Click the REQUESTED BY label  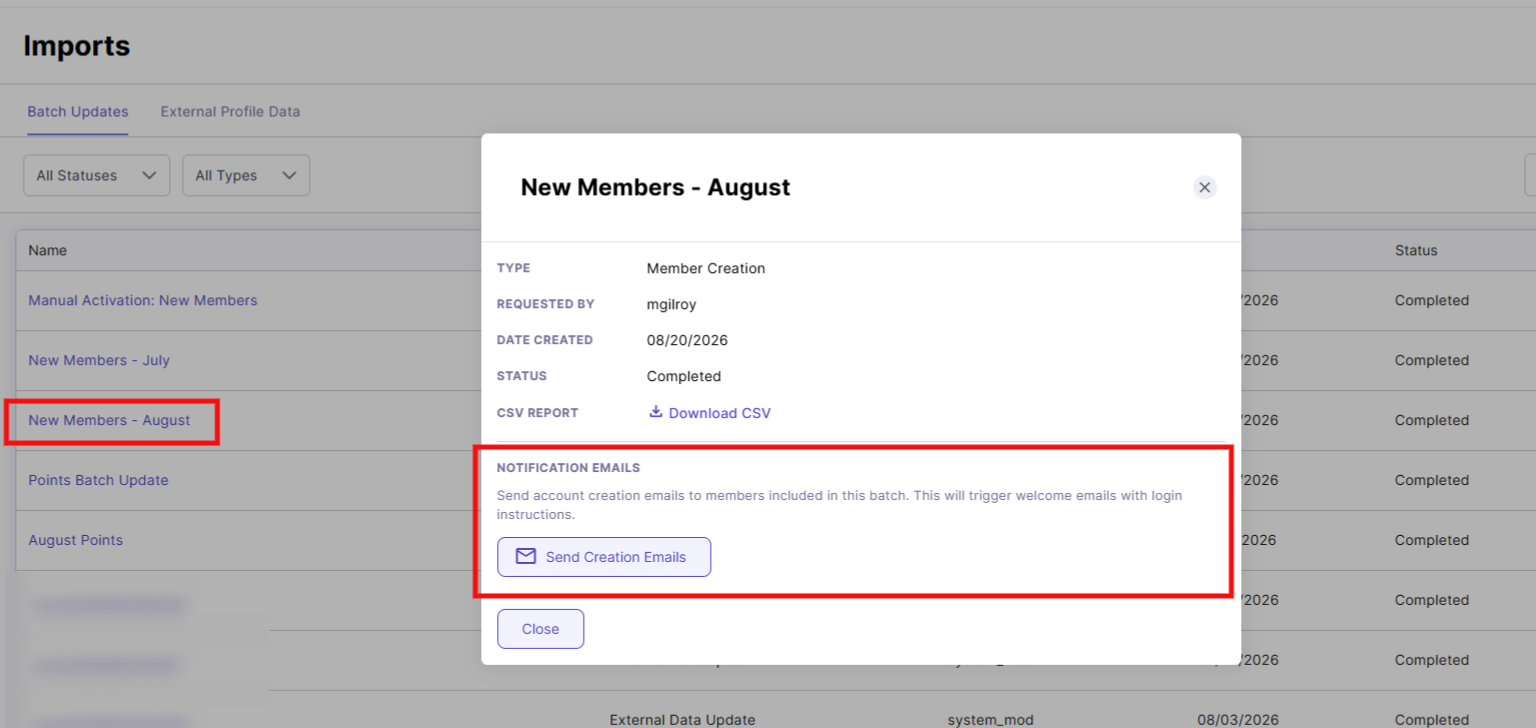[x=546, y=304]
